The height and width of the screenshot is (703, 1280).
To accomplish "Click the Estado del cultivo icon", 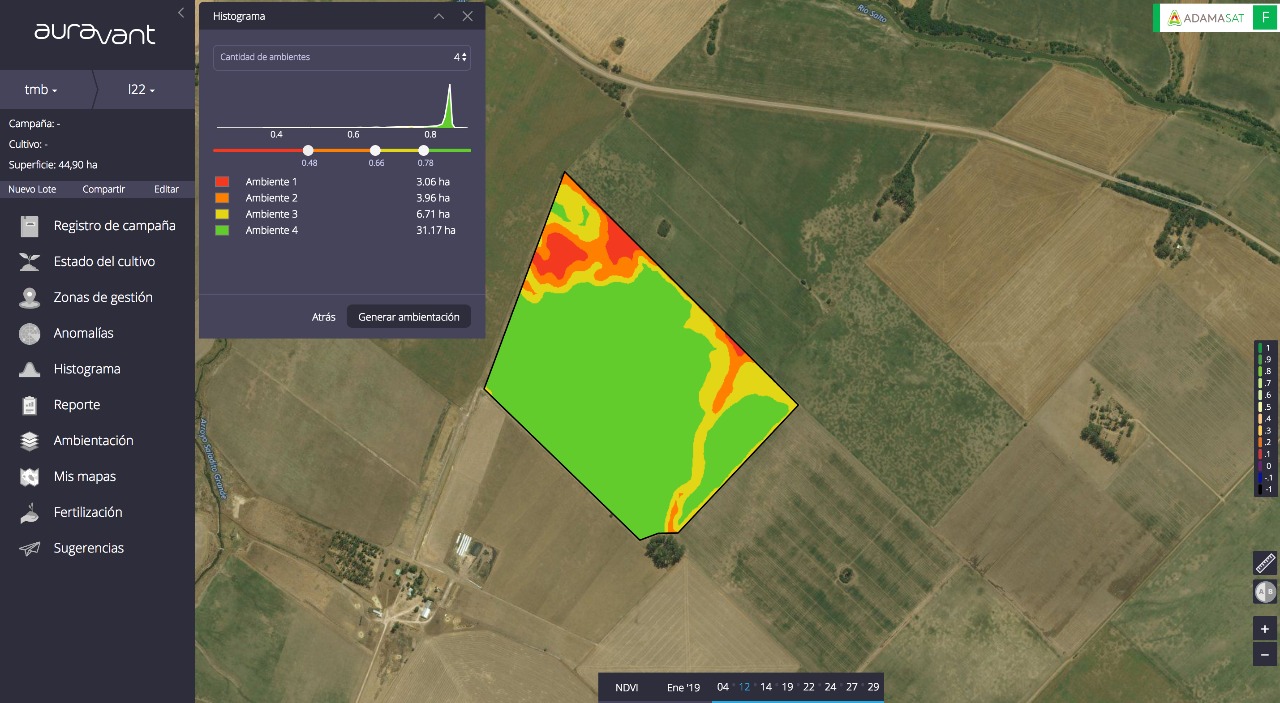I will click(30, 262).
